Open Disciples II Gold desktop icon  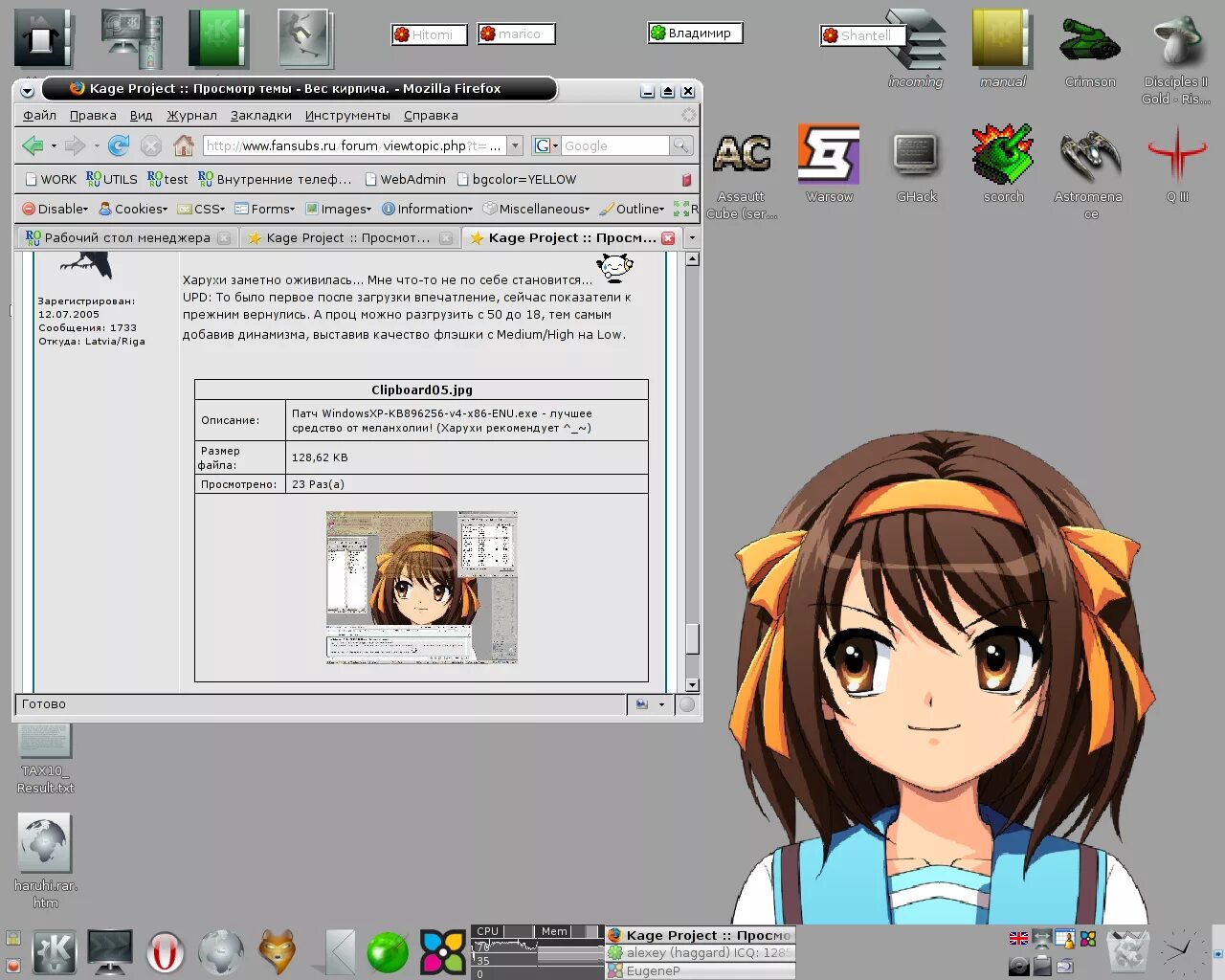[1177, 40]
